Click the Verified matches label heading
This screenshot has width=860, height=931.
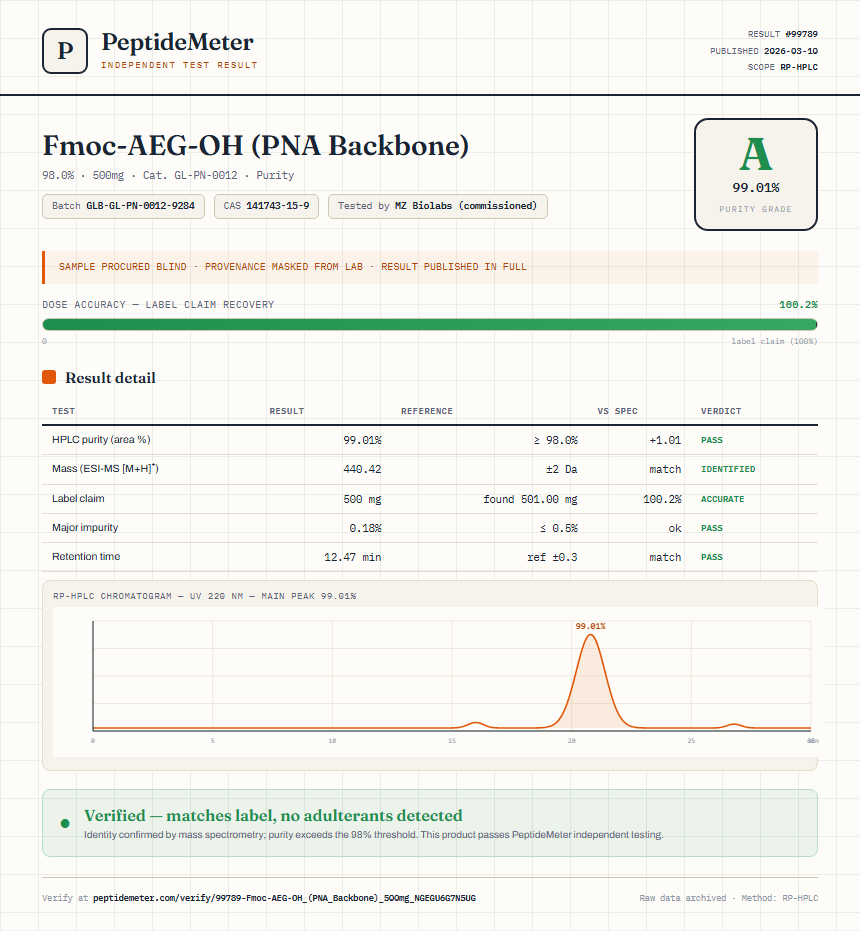tap(273, 816)
